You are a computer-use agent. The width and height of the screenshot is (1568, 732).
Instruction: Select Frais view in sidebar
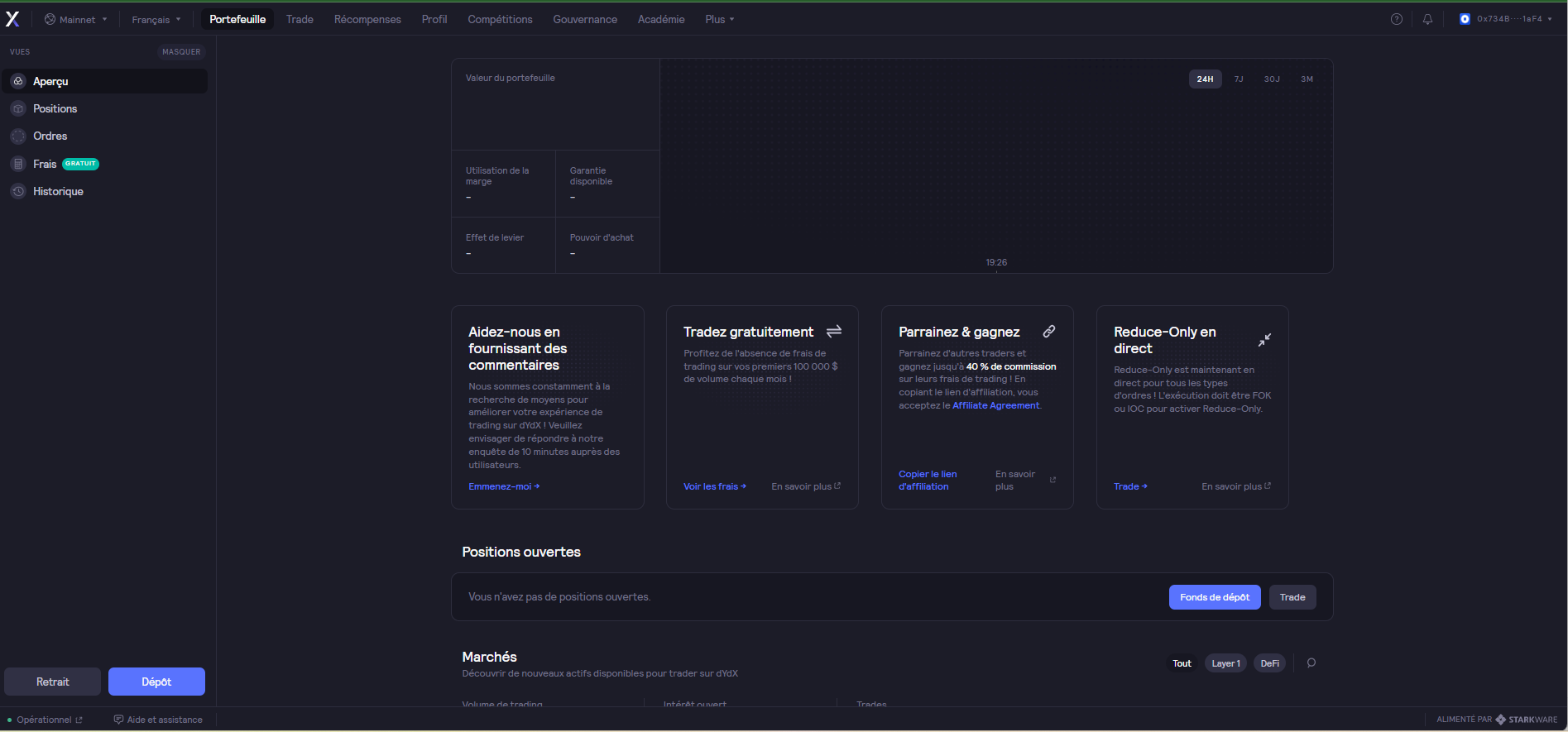[x=105, y=164]
